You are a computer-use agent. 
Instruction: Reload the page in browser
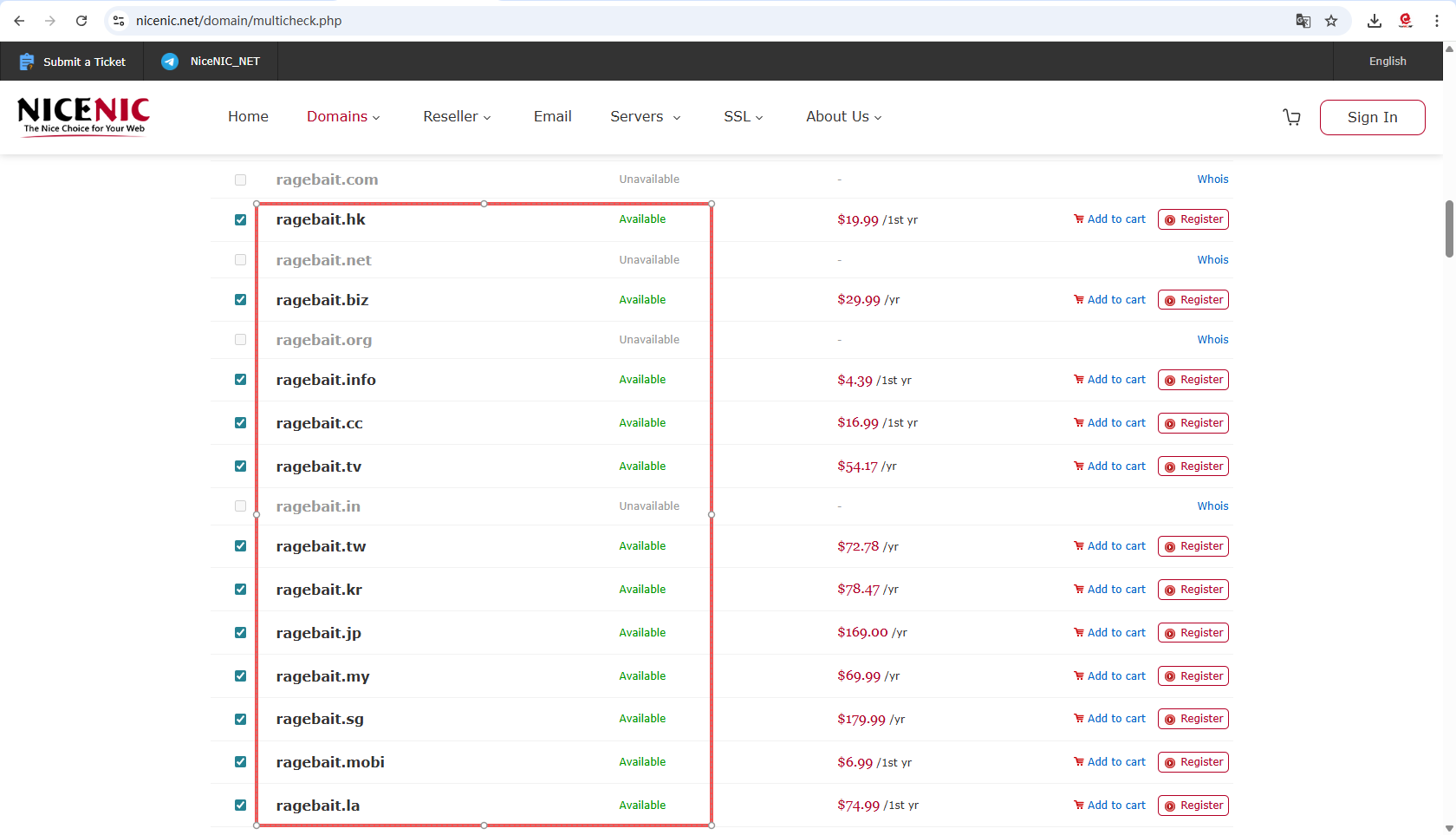pos(81,21)
